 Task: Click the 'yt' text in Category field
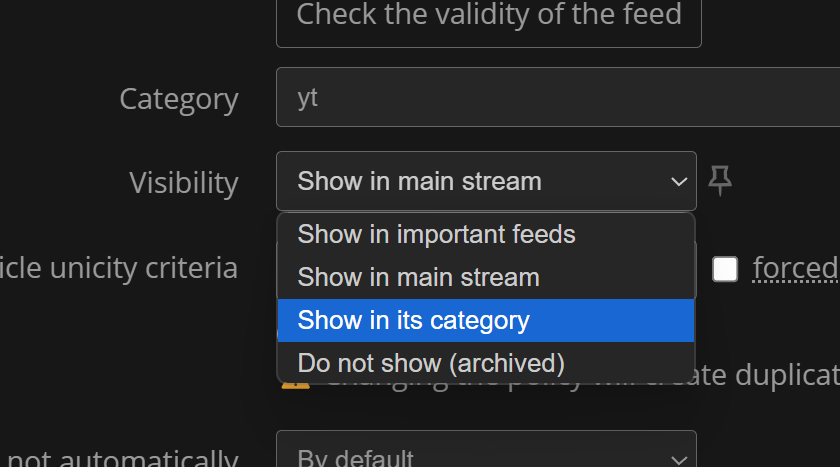pyautogui.click(x=308, y=98)
